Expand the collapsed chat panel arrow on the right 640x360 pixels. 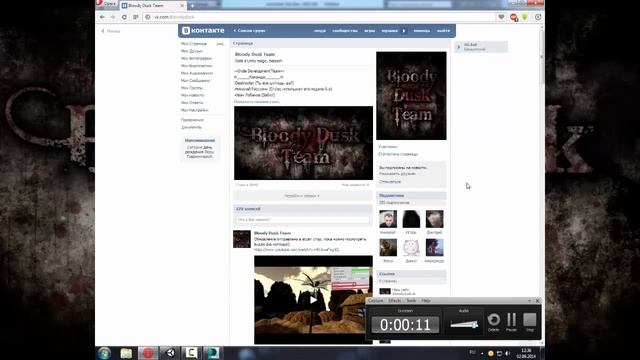pyautogui.click(x=458, y=47)
